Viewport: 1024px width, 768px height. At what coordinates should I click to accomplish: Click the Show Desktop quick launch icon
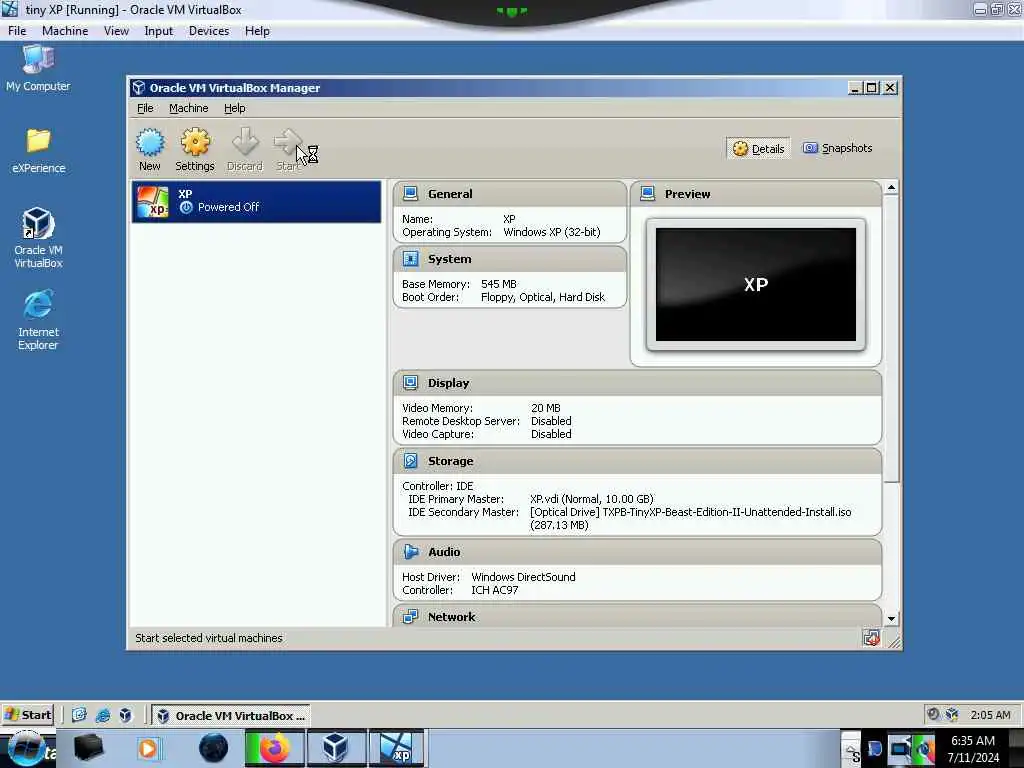79,715
